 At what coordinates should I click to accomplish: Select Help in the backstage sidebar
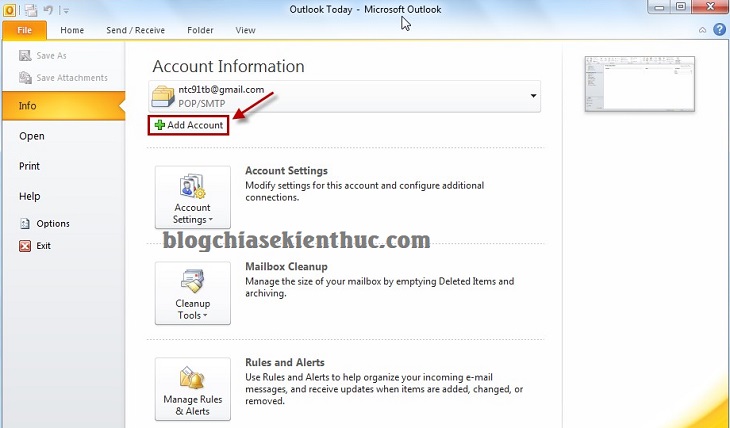pos(29,196)
